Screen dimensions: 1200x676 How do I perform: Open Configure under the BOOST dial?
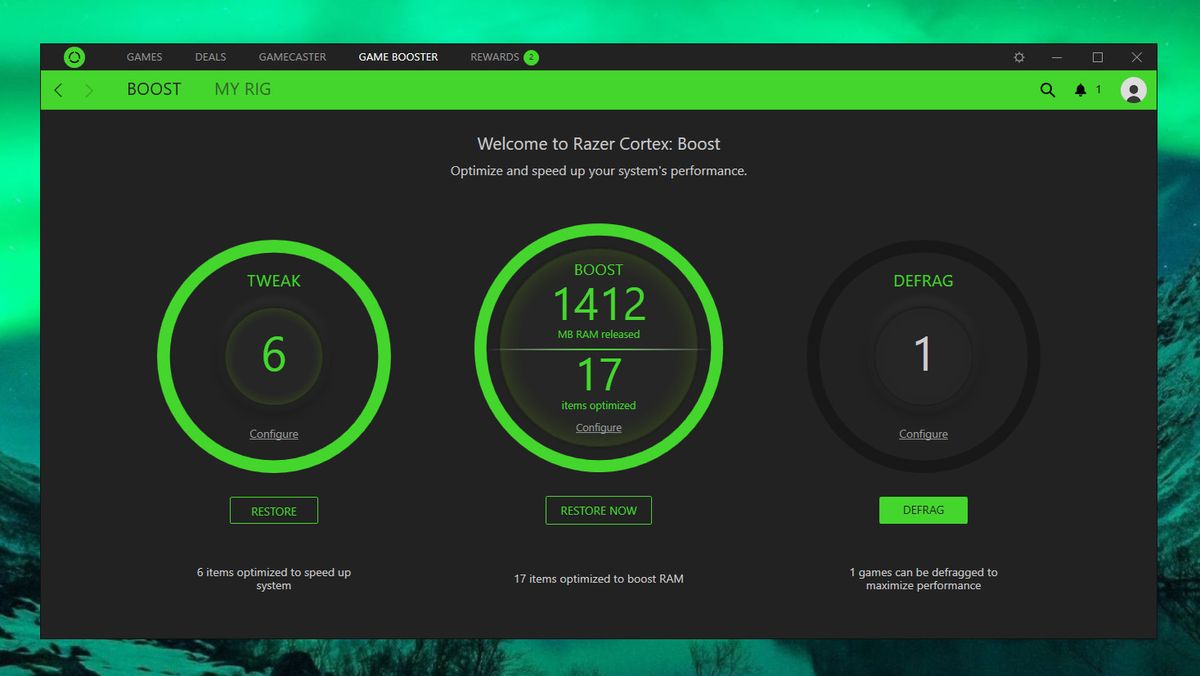pyautogui.click(x=598, y=427)
